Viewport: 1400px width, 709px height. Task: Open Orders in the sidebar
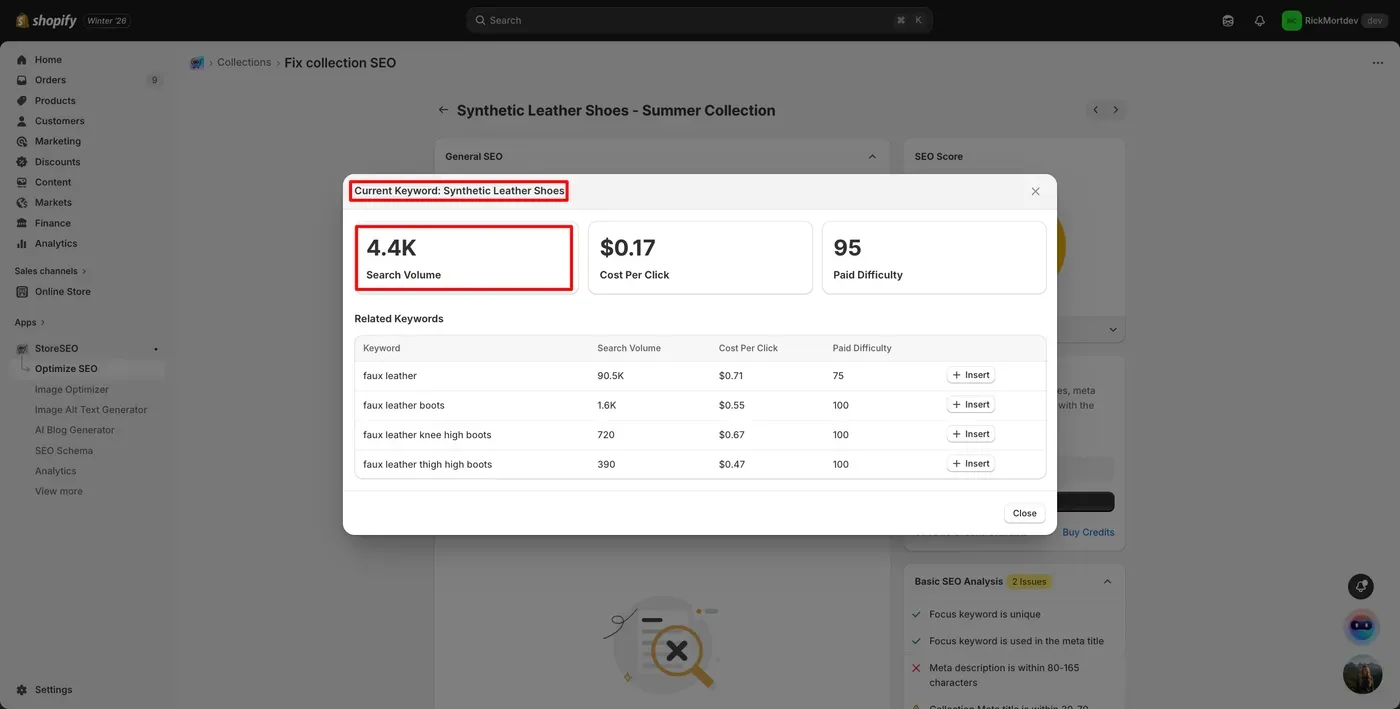point(50,80)
